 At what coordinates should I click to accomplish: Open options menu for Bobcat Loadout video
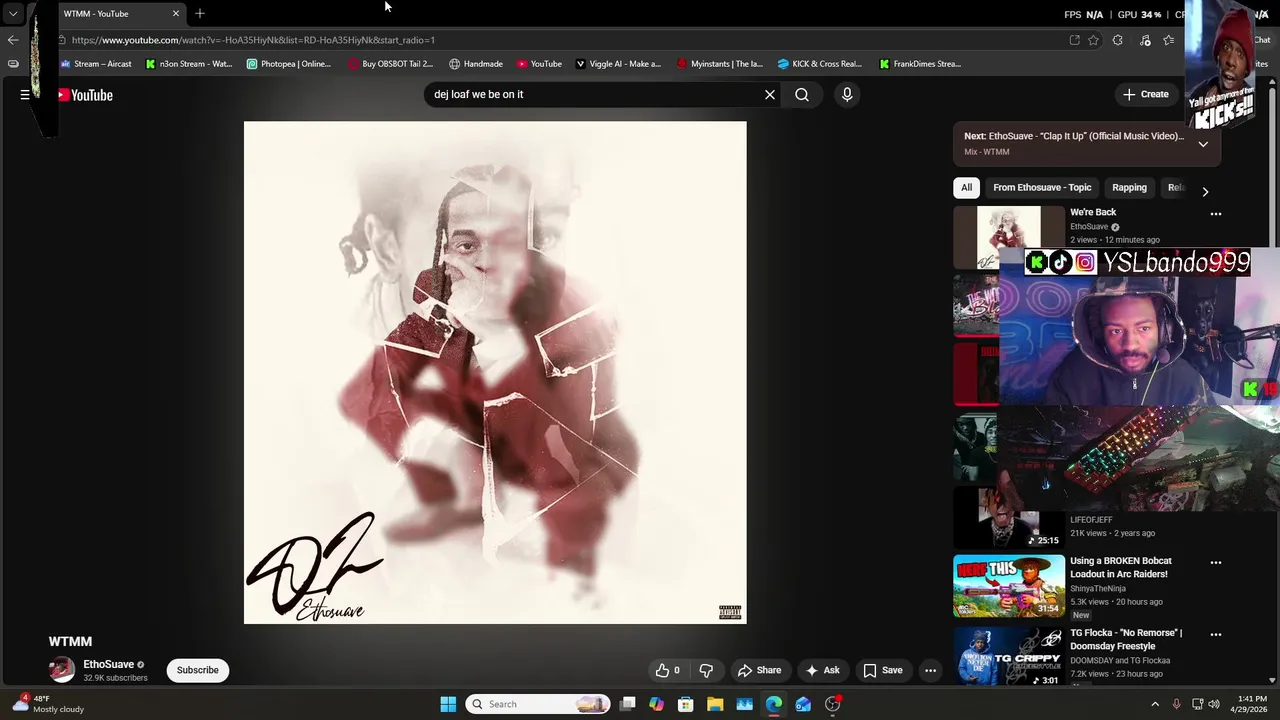(x=1216, y=563)
